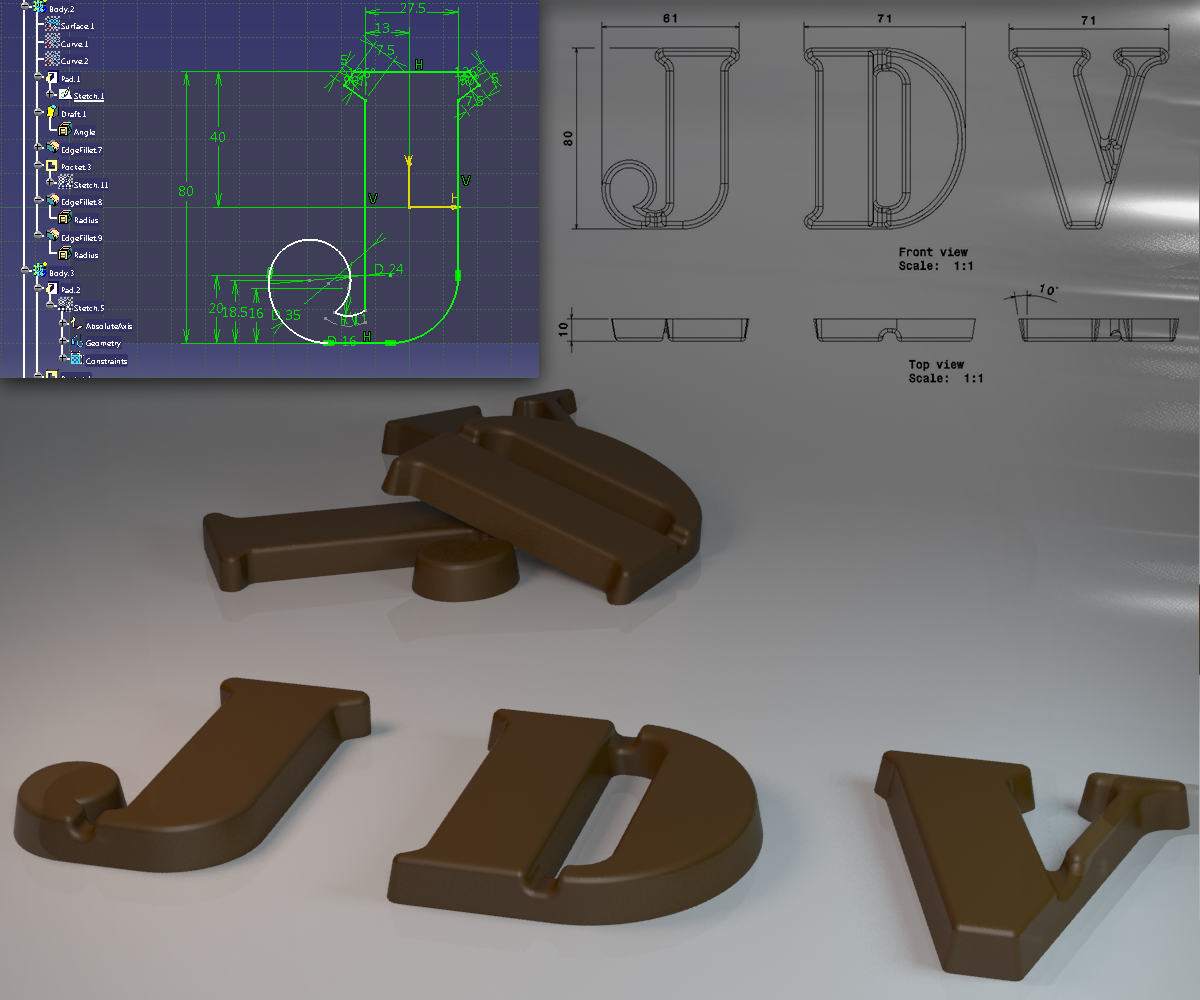
Task: Click the D 24 diameter dimension
Action: (388, 269)
